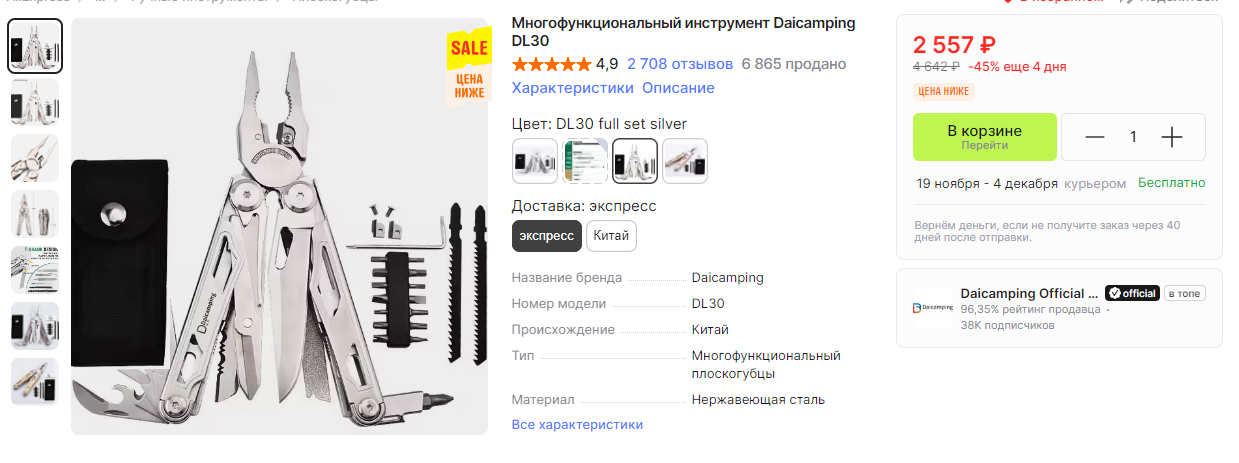Screen dimensions: 1239x463
Task: Expand Все характеристики list
Action: pyautogui.click(x=577, y=425)
